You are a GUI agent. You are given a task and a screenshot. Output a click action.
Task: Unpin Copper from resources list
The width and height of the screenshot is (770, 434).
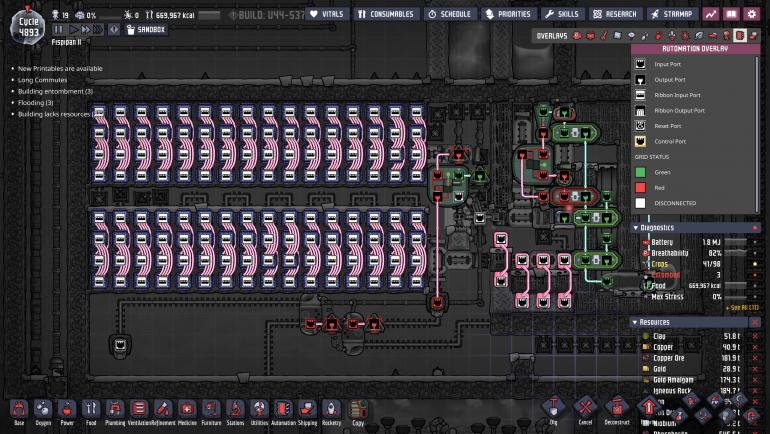click(755, 347)
